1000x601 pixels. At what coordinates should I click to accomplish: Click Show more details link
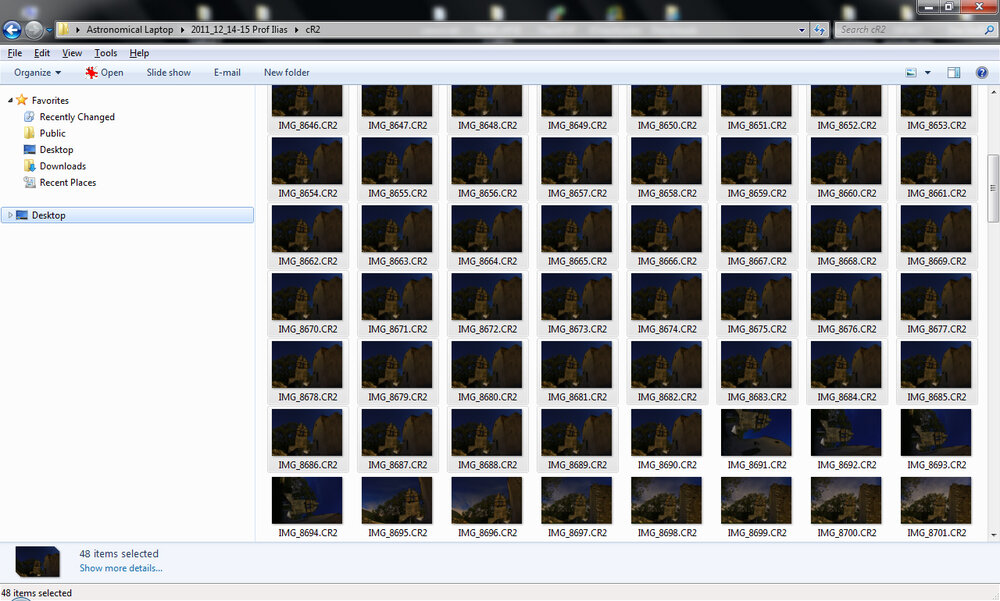(121, 568)
